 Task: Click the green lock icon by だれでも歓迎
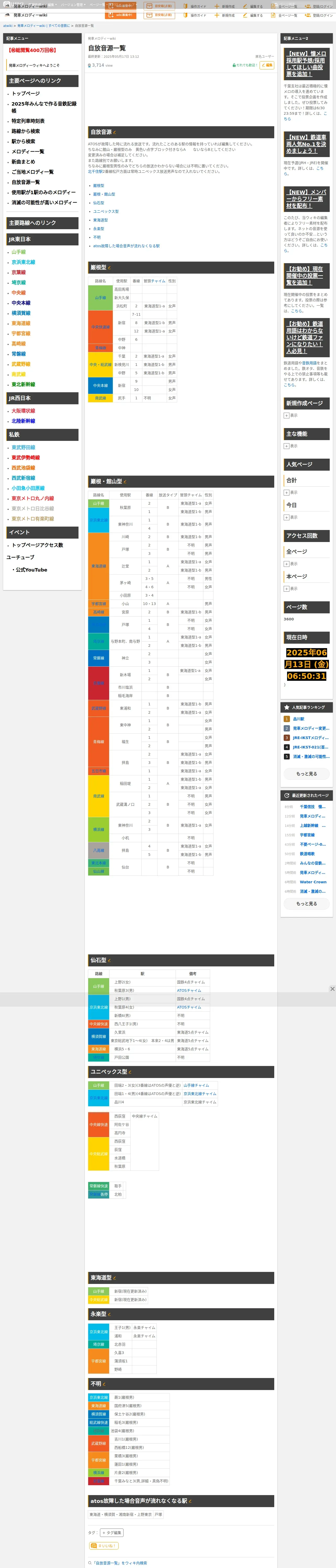(234, 65)
